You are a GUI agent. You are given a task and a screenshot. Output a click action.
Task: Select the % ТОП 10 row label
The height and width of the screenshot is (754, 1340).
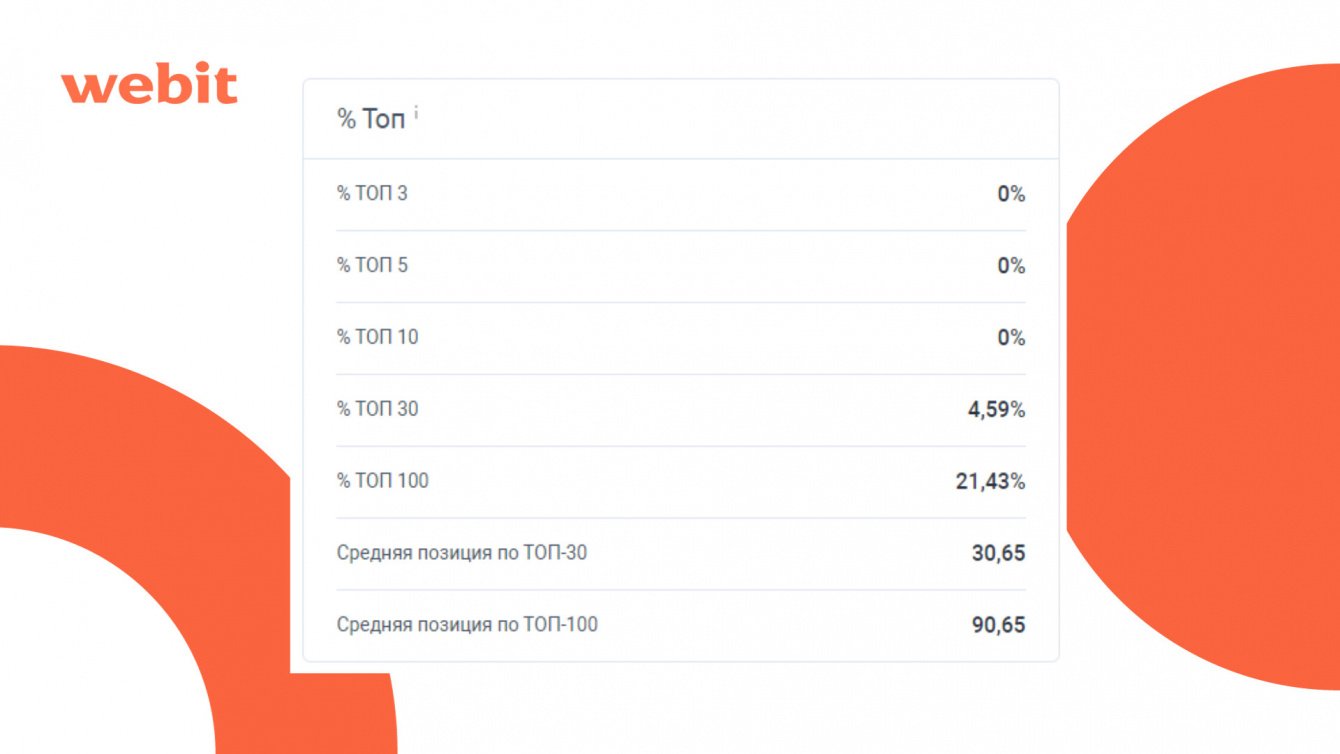tap(377, 337)
